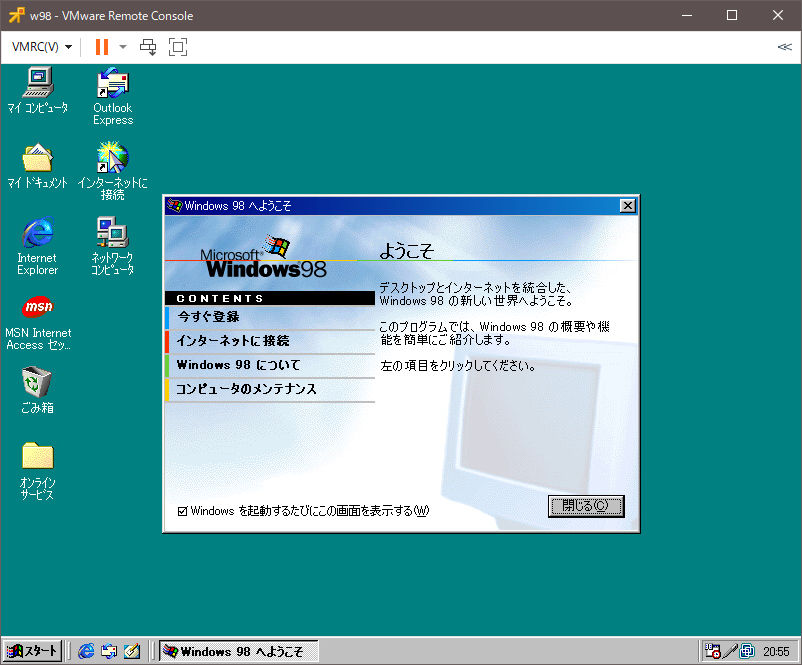
Task: Open the スタート menu
Action: point(32,651)
